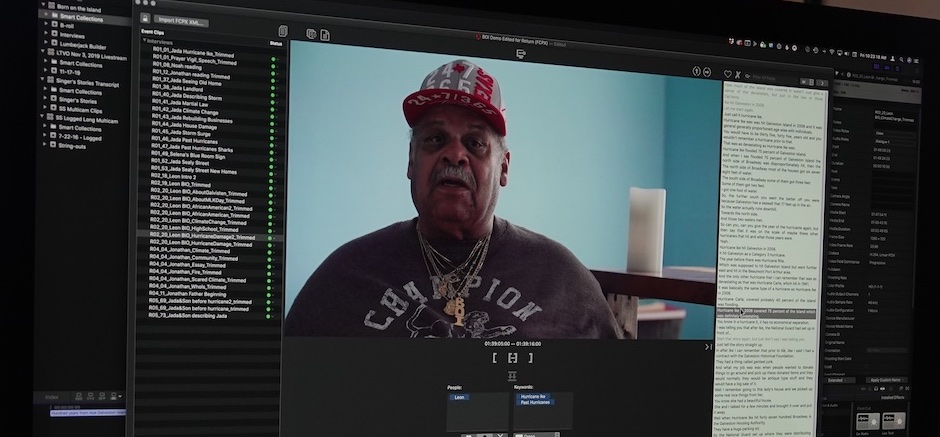Select the 7-22-16 - Logged event

[x=80, y=137]
